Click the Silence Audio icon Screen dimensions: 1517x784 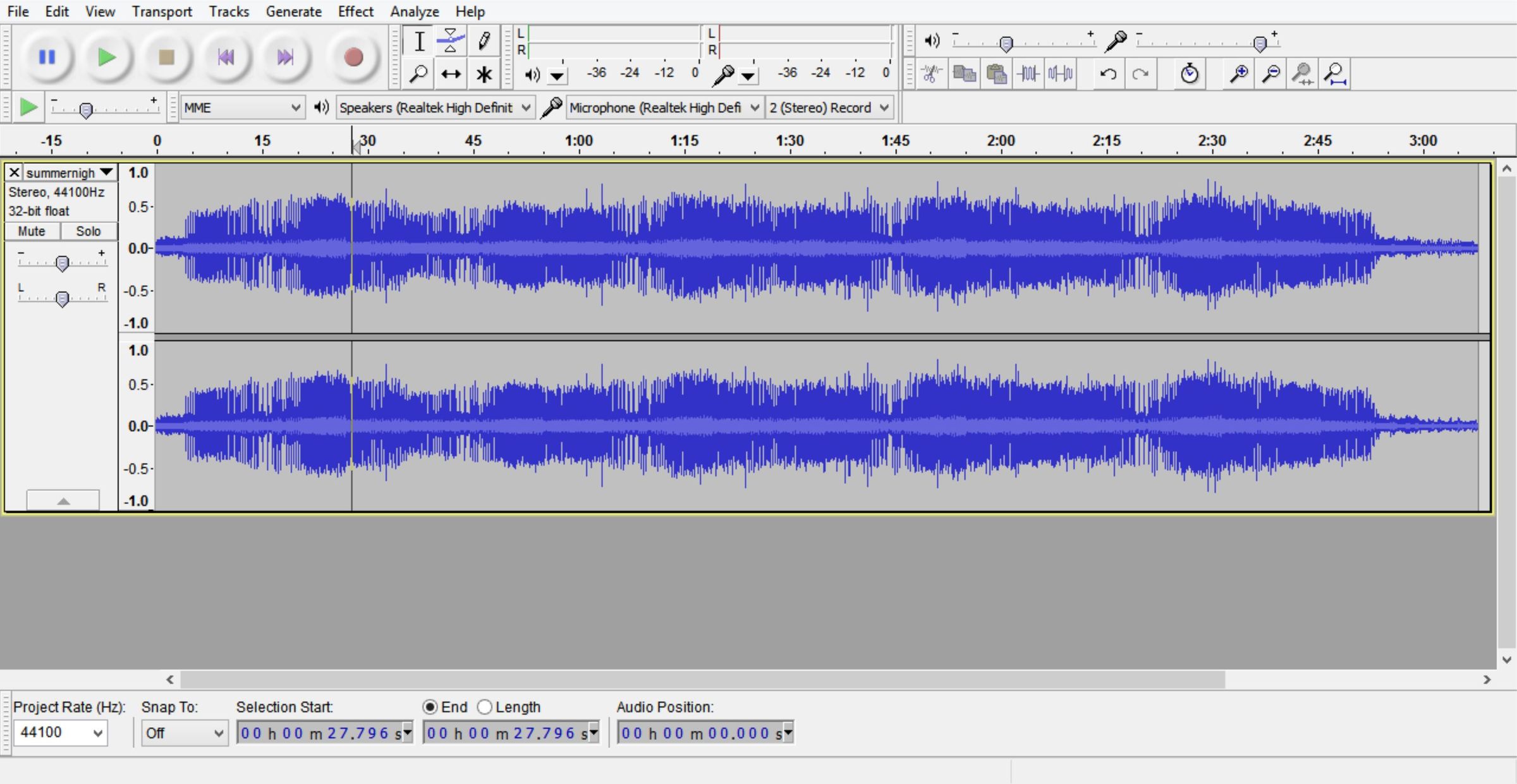click(1061, 74)
